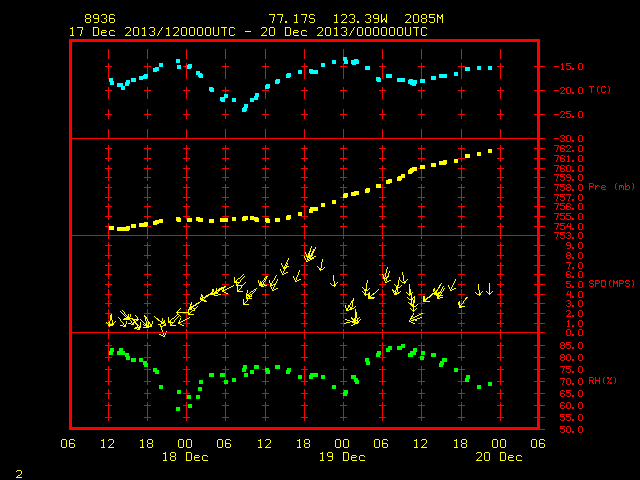Click the page number 2 in corner
Screen dimensions: 640x480
click(19, 474)
